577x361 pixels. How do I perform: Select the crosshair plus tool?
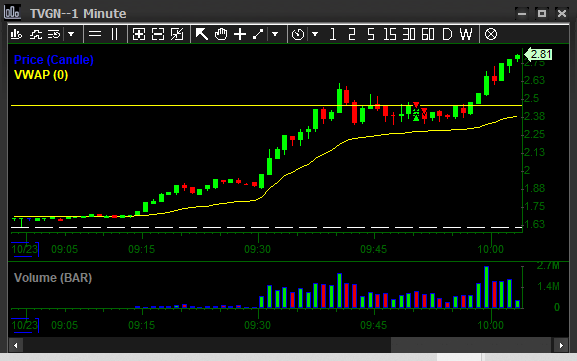pos(240,35)
